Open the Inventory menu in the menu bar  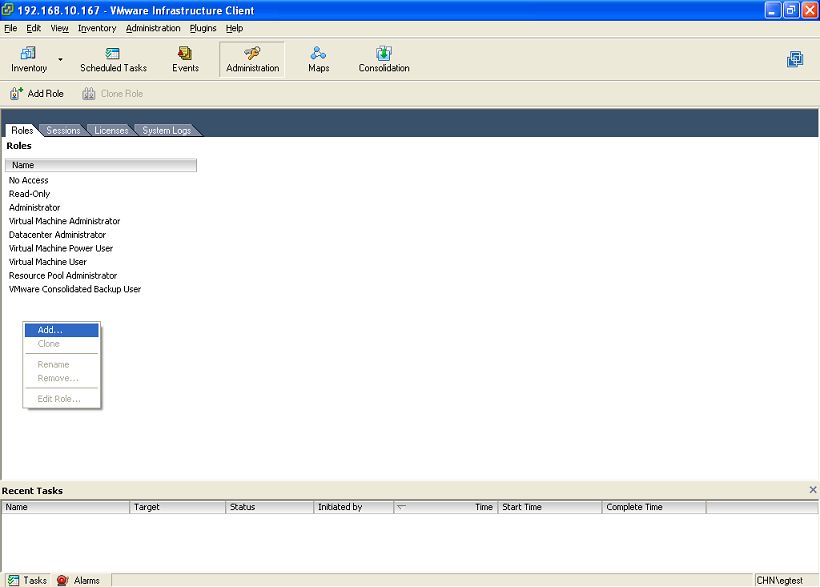click(97, 28)
